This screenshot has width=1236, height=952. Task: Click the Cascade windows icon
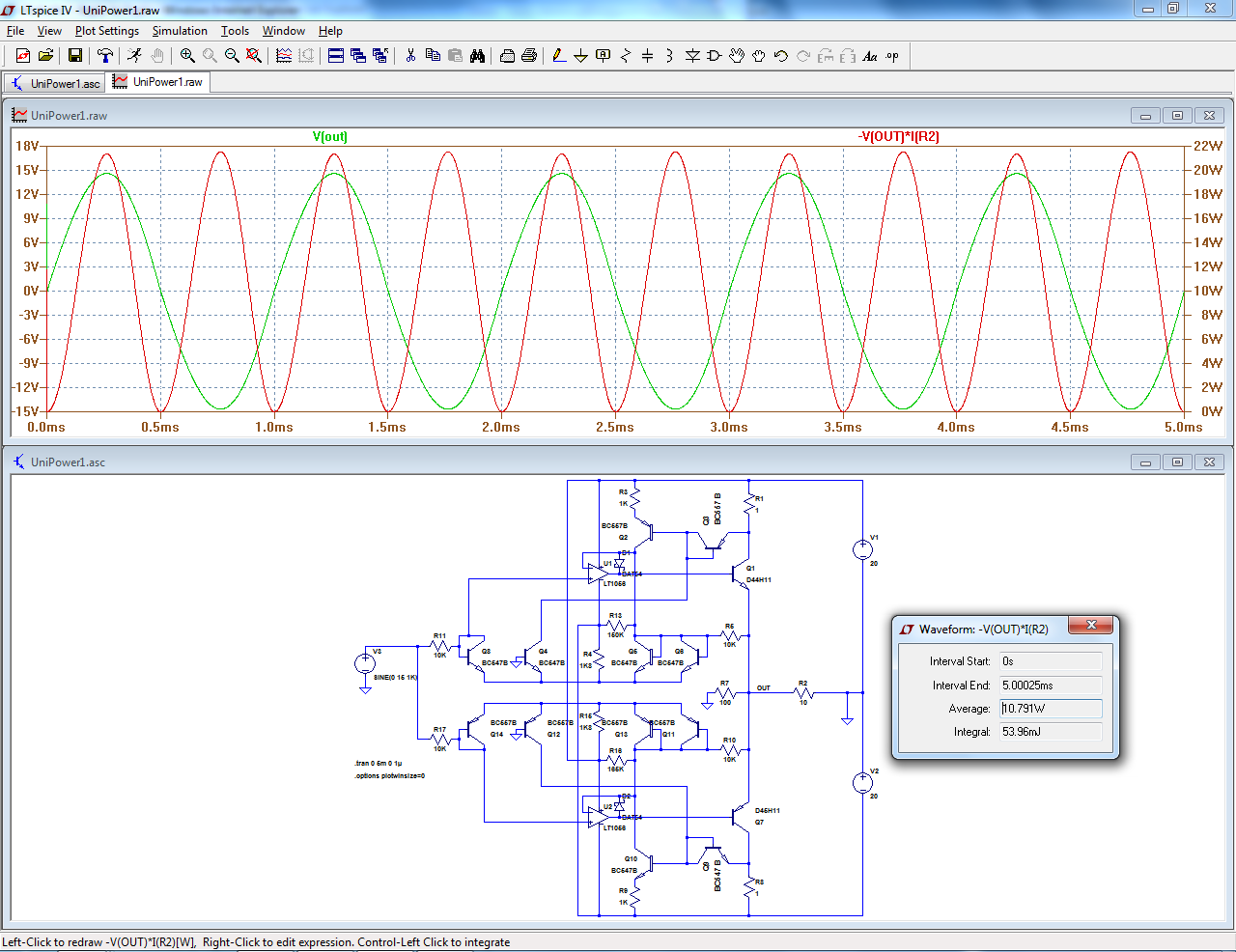click(x=358, y=56)
